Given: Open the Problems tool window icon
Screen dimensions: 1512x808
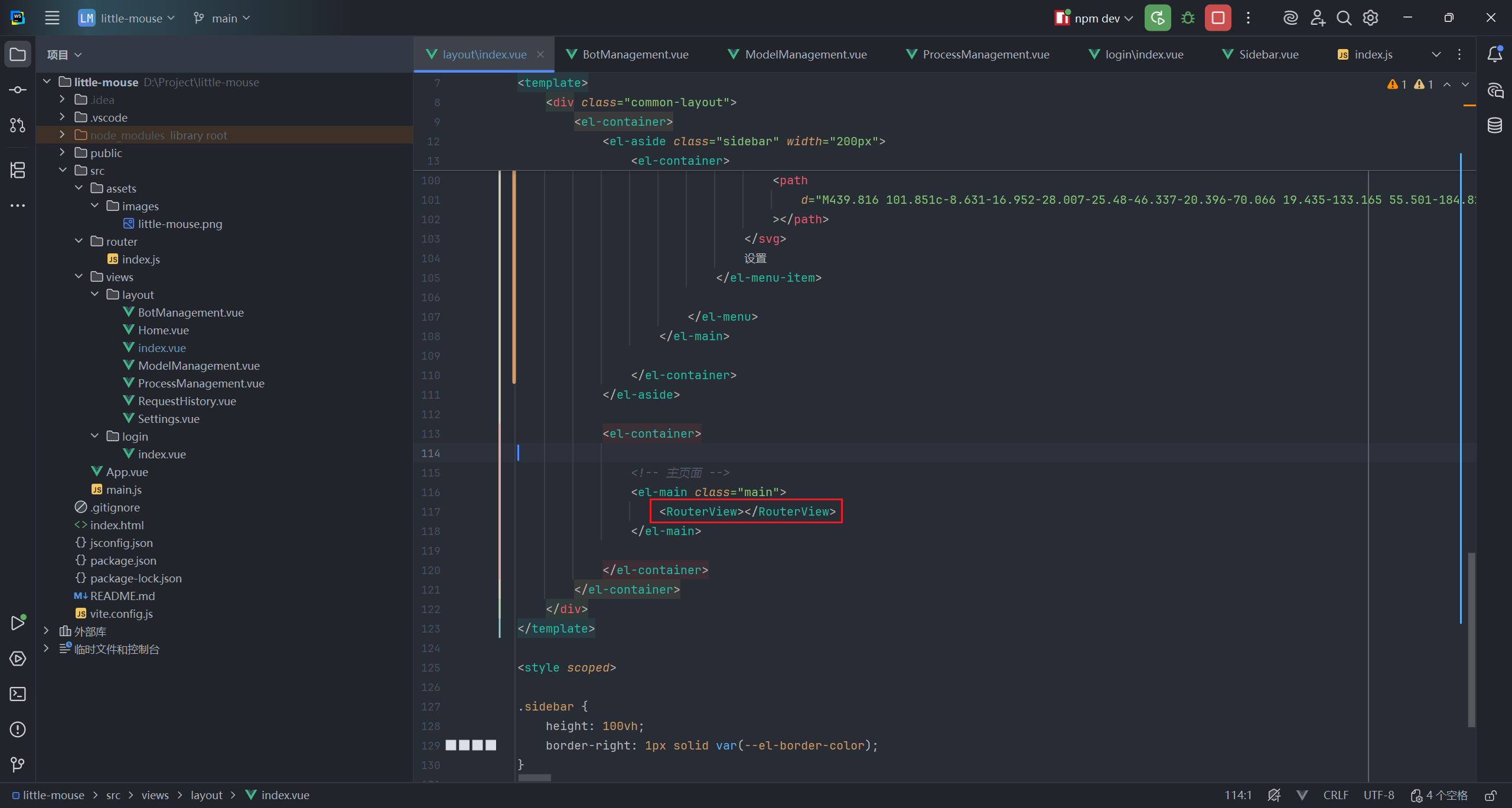Looking at the screenshot, I should (x=18, y=729).
